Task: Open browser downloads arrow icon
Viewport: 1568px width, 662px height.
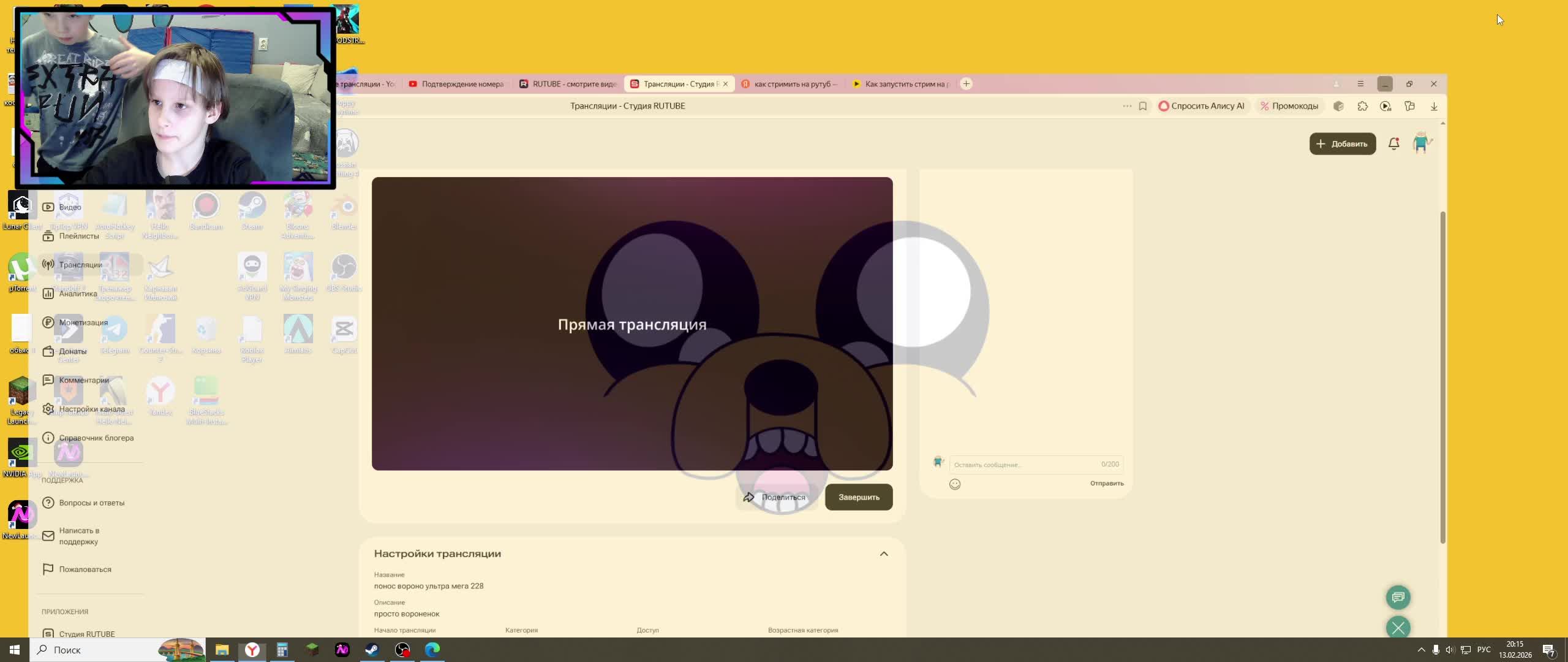Action: (1434, 106)
